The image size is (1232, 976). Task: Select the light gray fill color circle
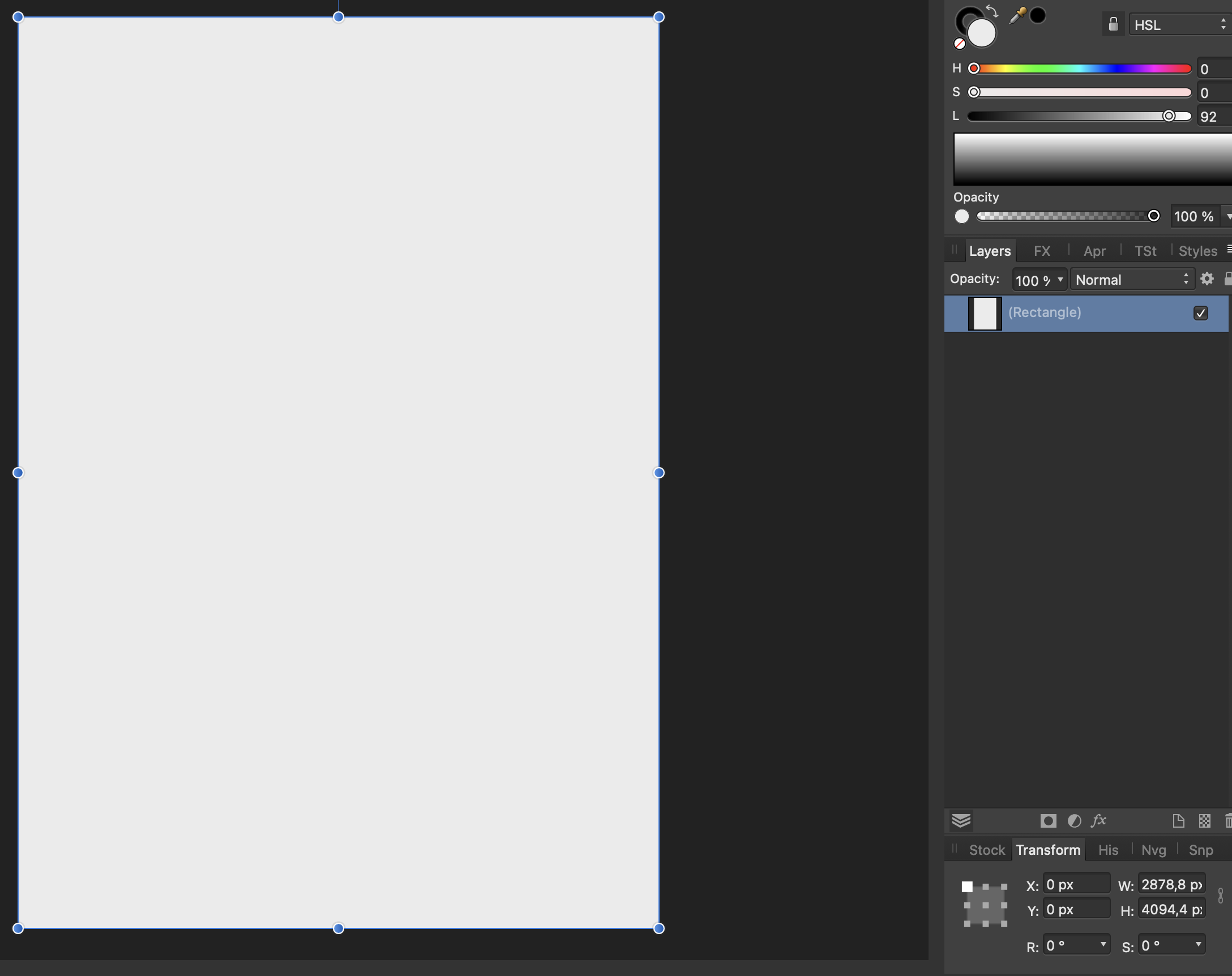tap(982, 33)
